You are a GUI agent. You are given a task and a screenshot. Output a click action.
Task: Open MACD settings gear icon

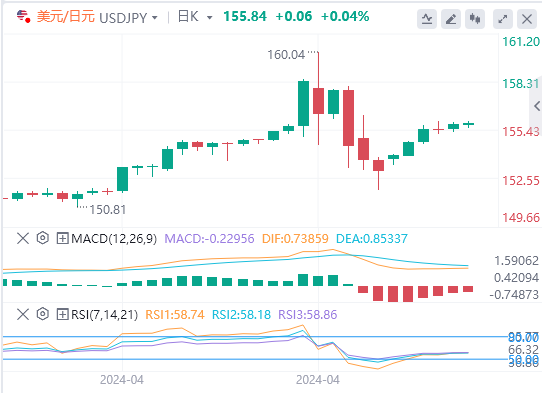(43, 238)
